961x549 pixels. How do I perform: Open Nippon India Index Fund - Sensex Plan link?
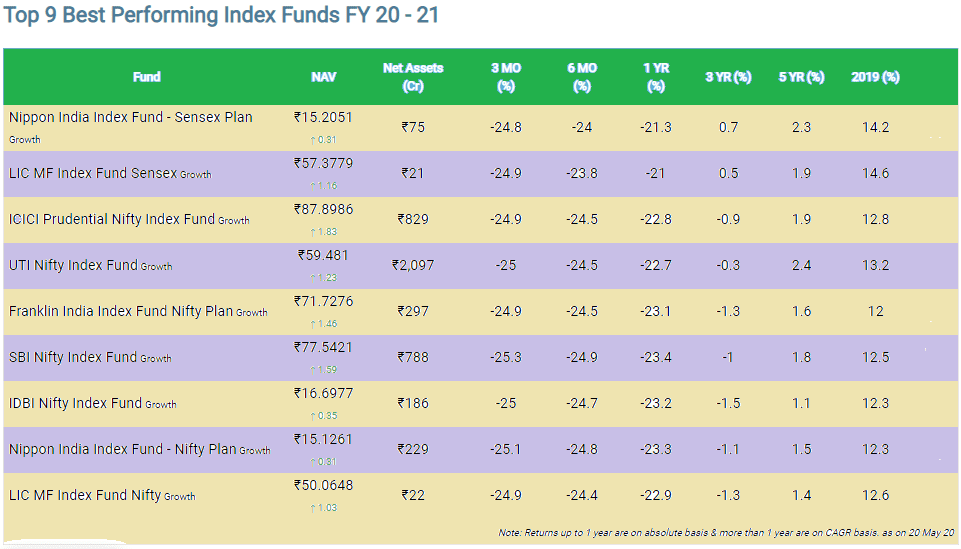[x=131, y=117]
